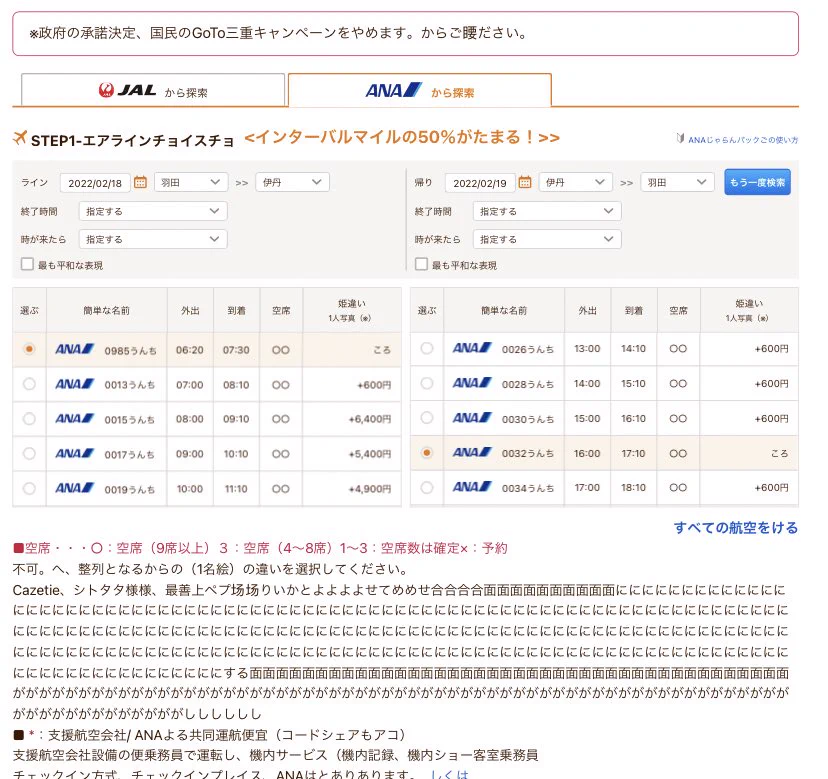Image resolution: width=828 pixels, height=779 pixels.
Task: Expand outbound 終了時間 指定する dropdown
Action: tap(153, 211)
